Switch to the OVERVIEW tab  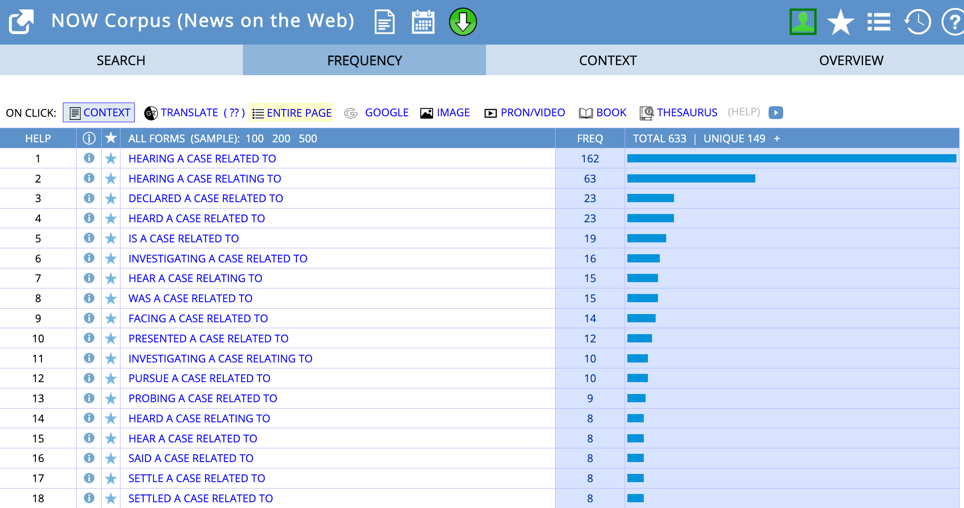tap(851, 60)
